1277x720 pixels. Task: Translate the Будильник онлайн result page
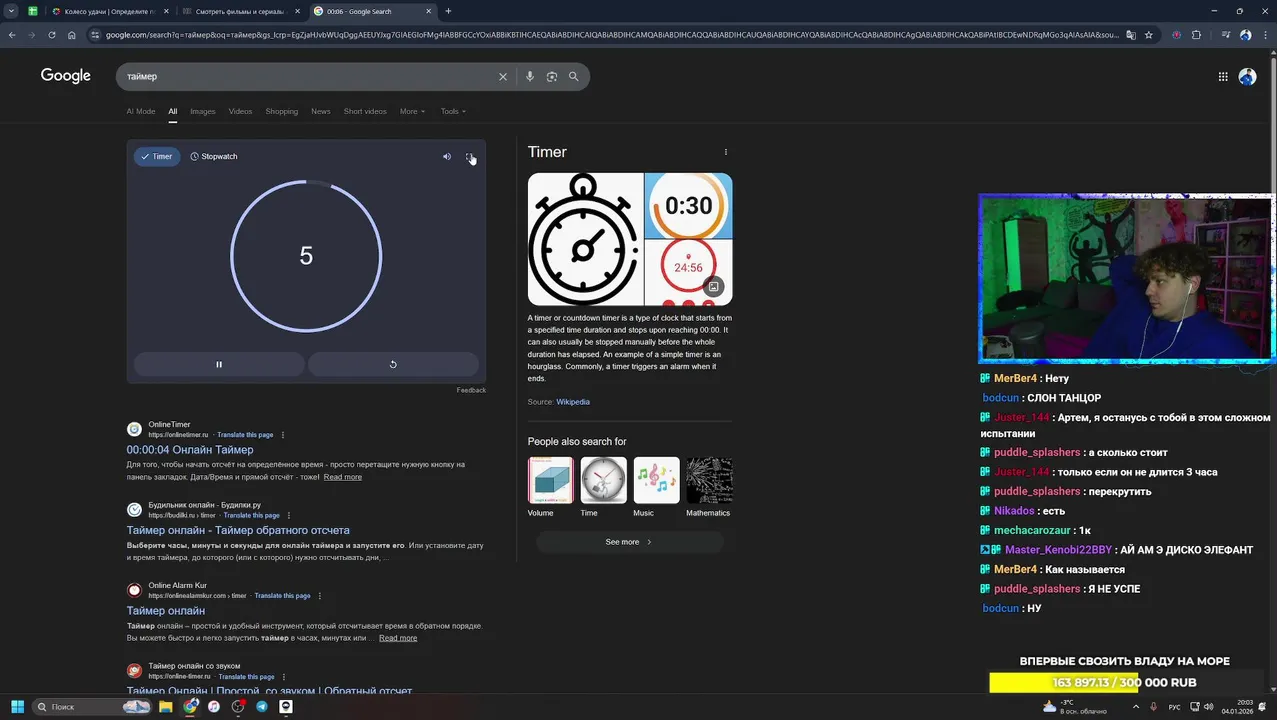tap(252, 515)
